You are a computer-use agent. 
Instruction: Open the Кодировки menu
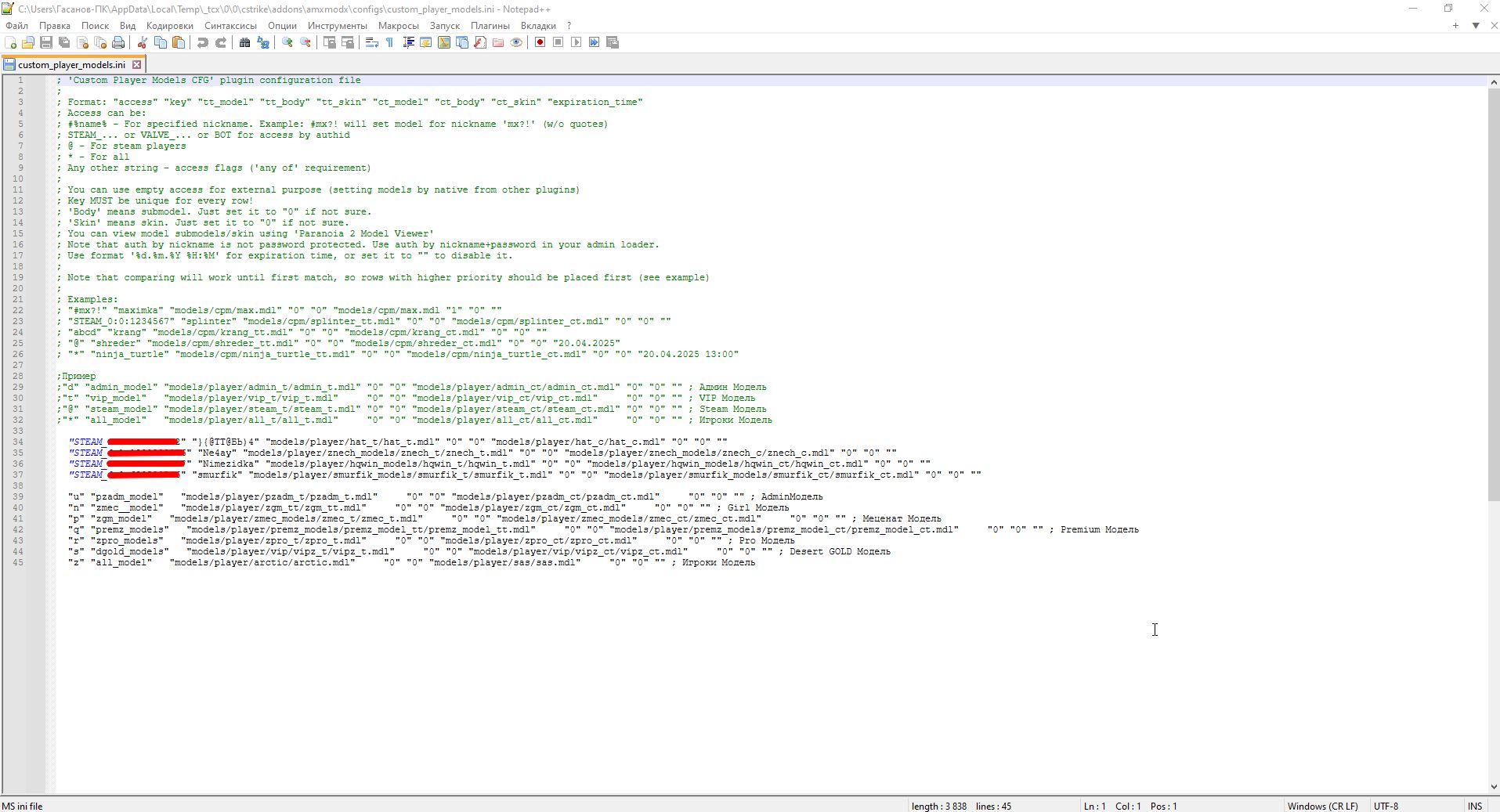click(x=169, y=26)
